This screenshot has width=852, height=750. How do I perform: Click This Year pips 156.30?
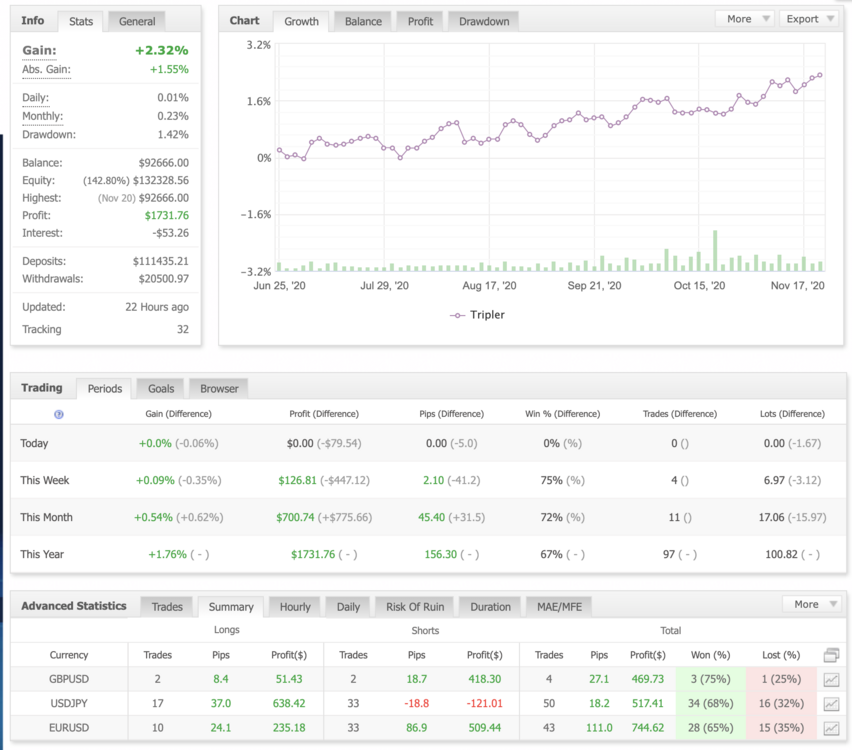[441, 554]
